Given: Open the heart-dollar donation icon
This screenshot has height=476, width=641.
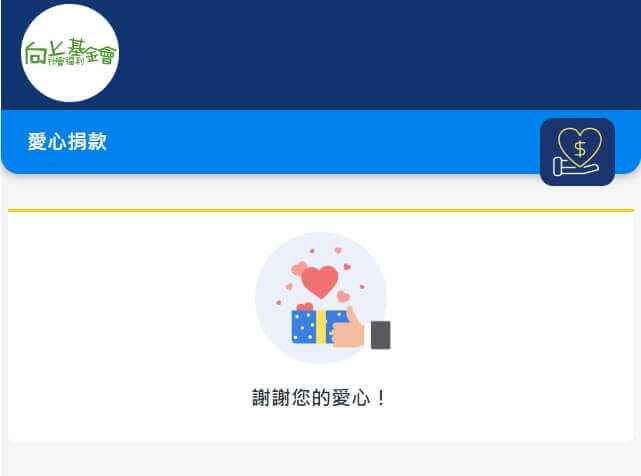Looking at the screenshot, I should pos(577,152).
